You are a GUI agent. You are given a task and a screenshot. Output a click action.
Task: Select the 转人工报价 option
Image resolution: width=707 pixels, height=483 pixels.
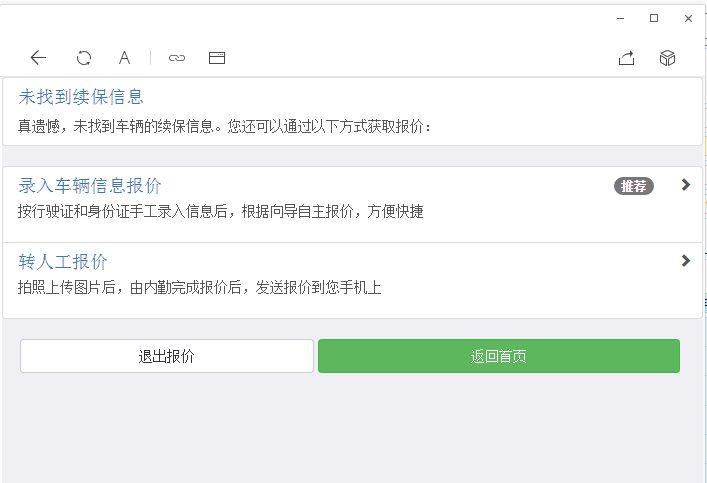[x=63, y=262]
